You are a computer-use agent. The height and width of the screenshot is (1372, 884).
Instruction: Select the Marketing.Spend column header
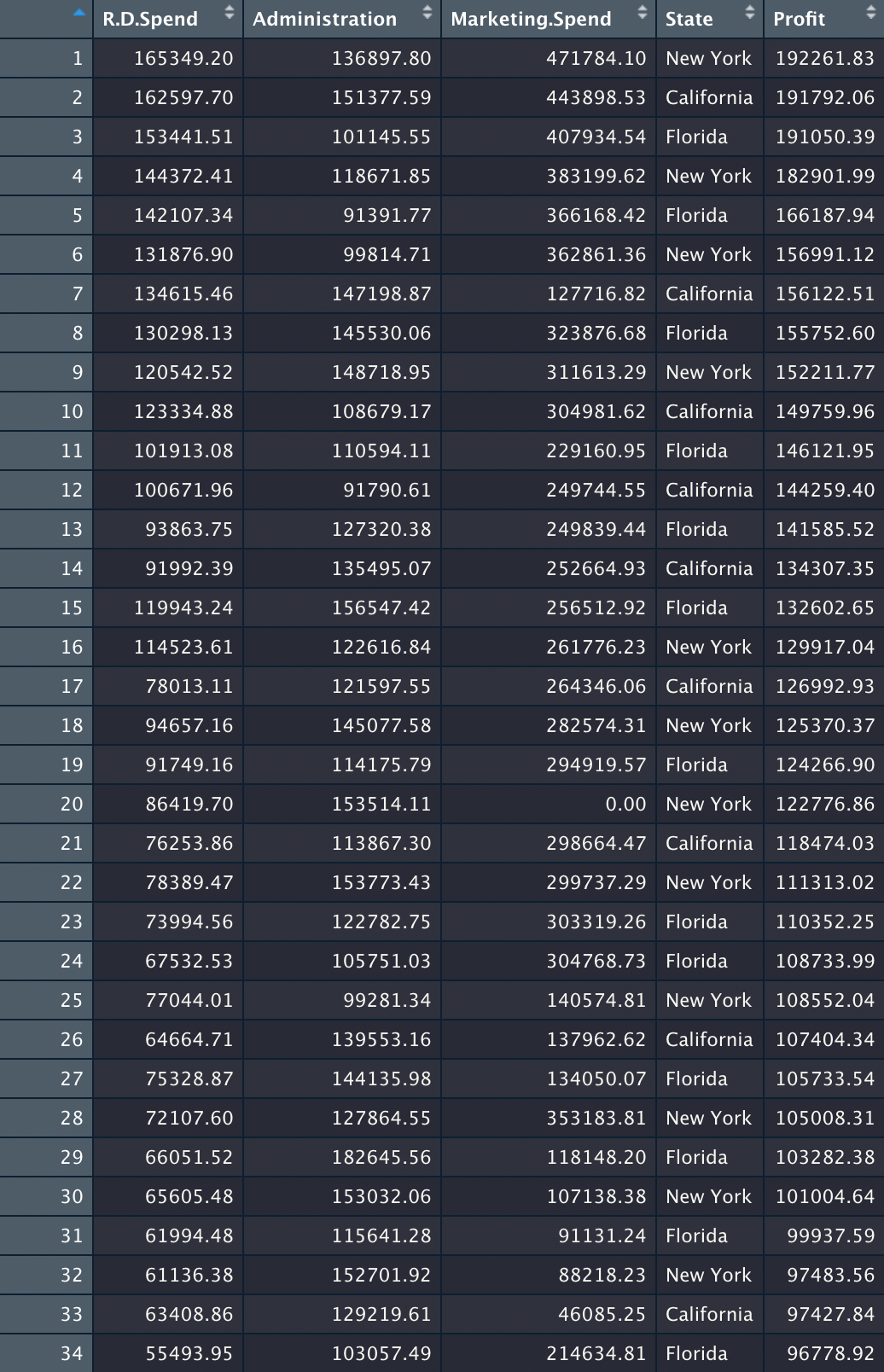549,19
